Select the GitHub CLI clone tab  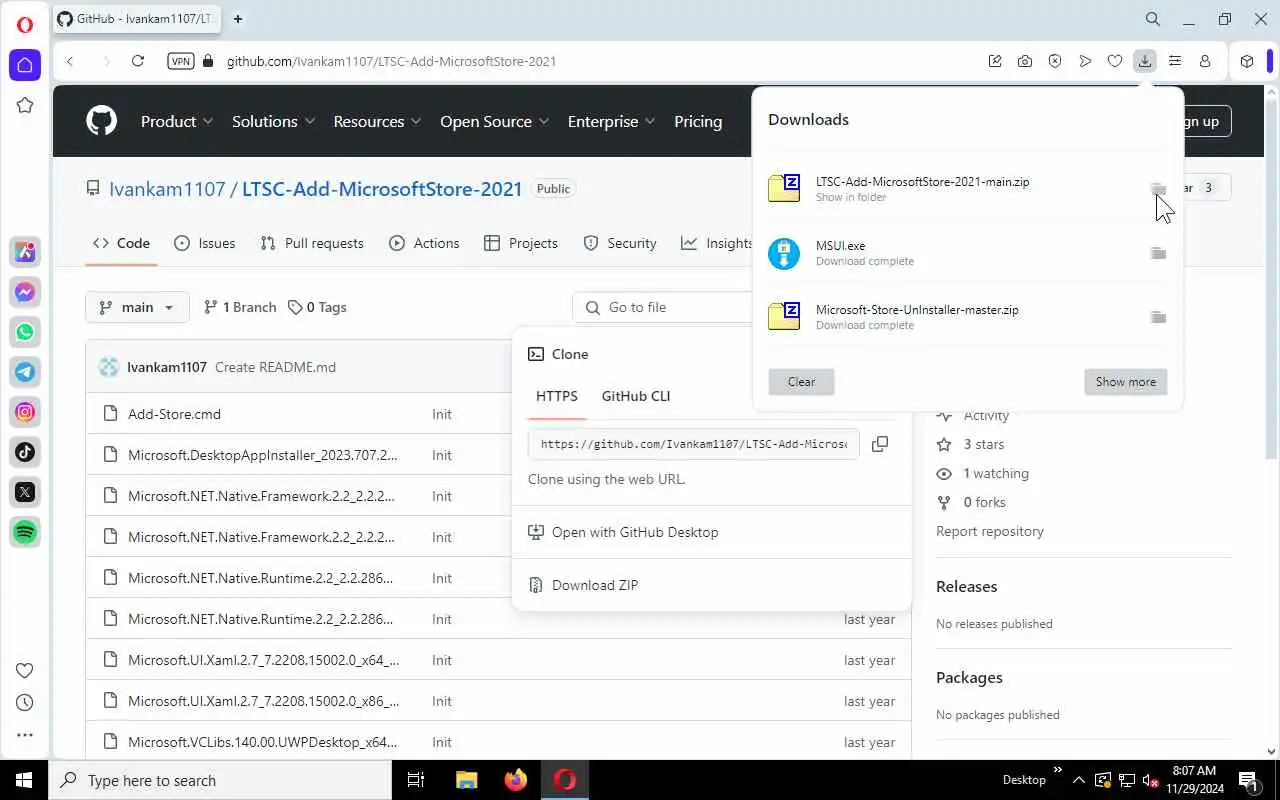pyautogui.click(x=636, y=396)
